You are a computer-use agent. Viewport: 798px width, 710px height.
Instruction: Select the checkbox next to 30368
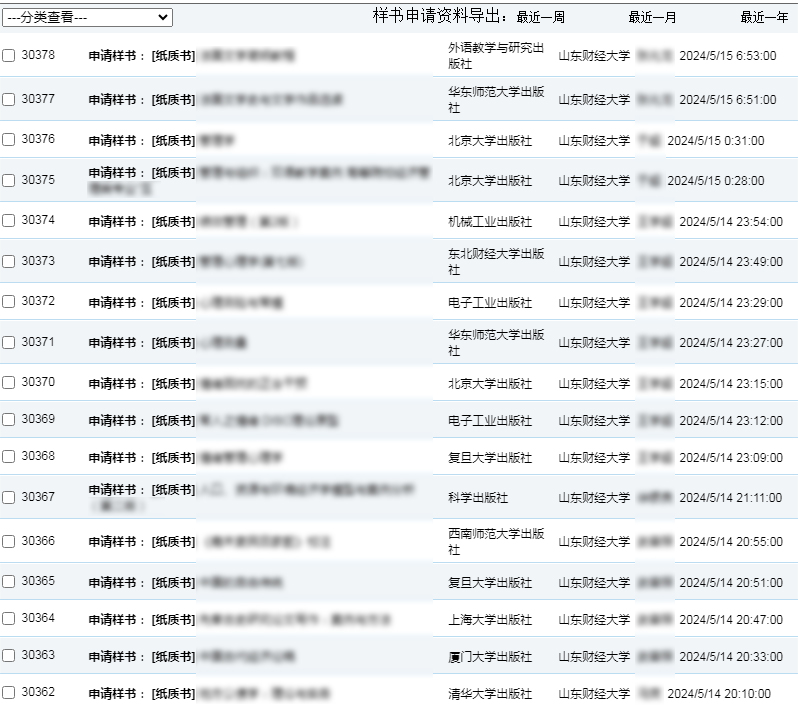pos(9,457)
